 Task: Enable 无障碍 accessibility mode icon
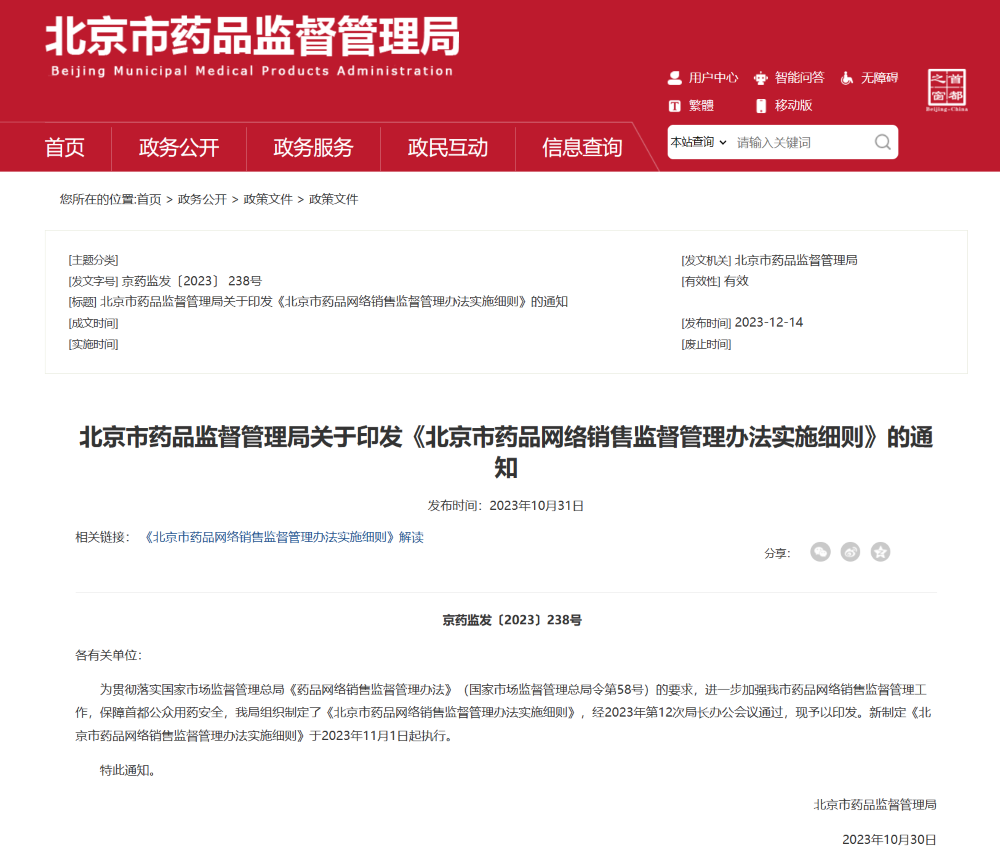846,78
